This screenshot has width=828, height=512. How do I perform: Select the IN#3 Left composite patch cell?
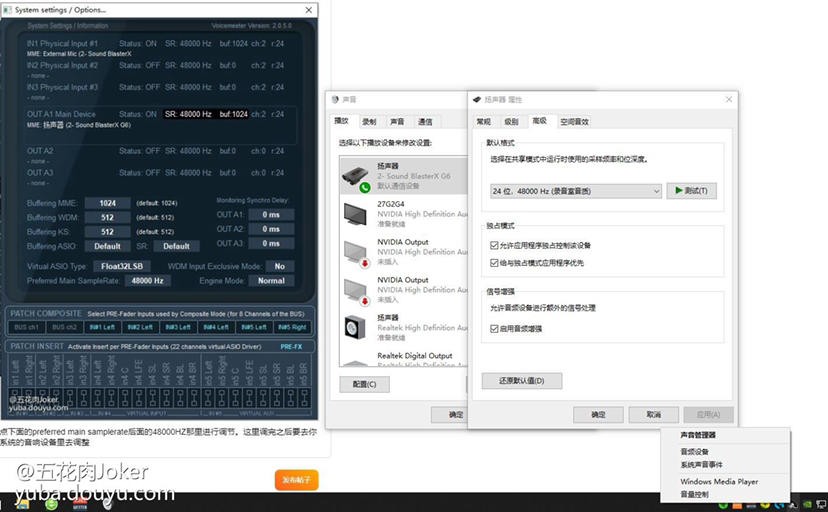[178, 327]
